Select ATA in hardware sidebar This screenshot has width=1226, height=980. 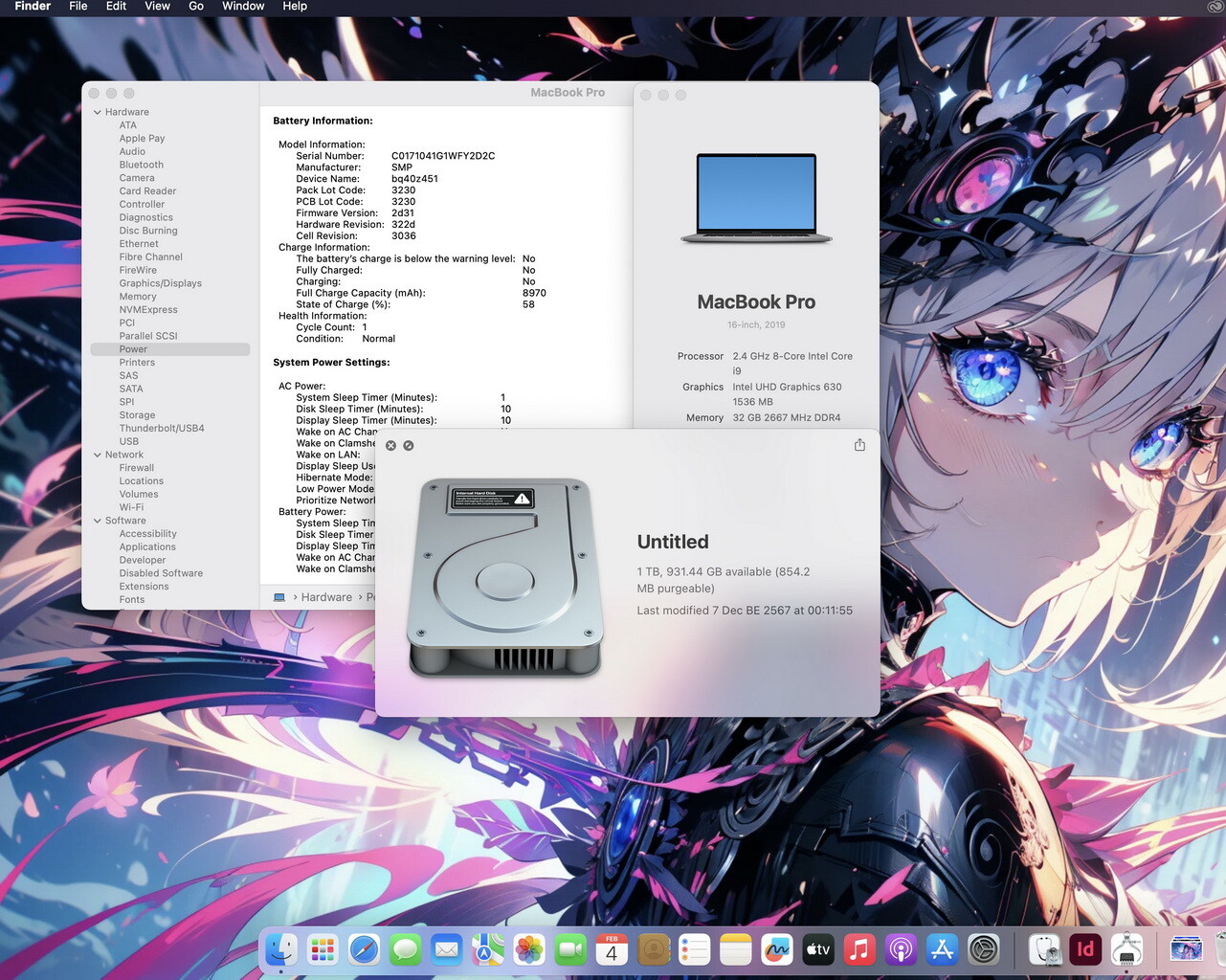(x=128, y=125)
